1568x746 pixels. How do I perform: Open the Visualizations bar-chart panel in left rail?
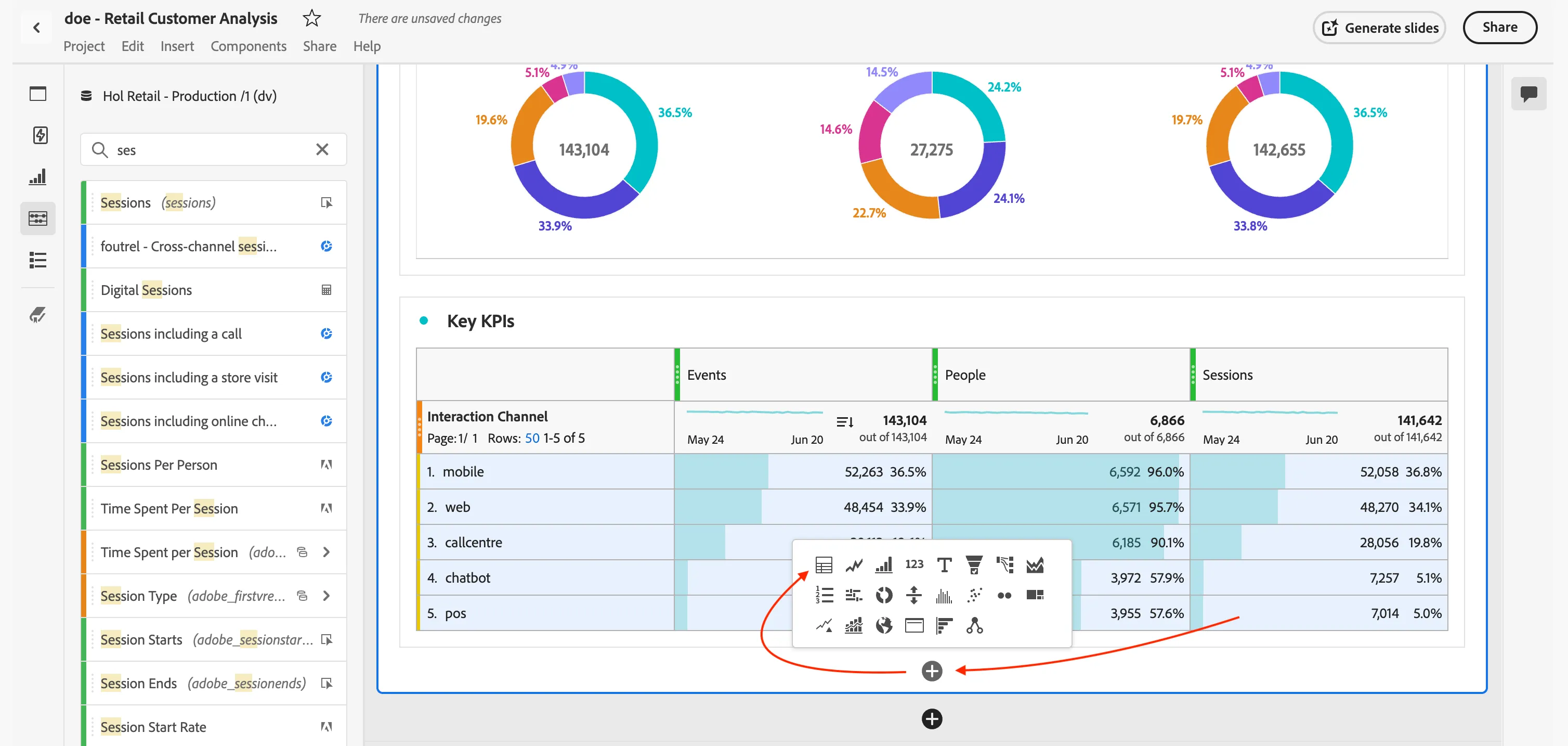pyautogui.click(x=38, y=176)
